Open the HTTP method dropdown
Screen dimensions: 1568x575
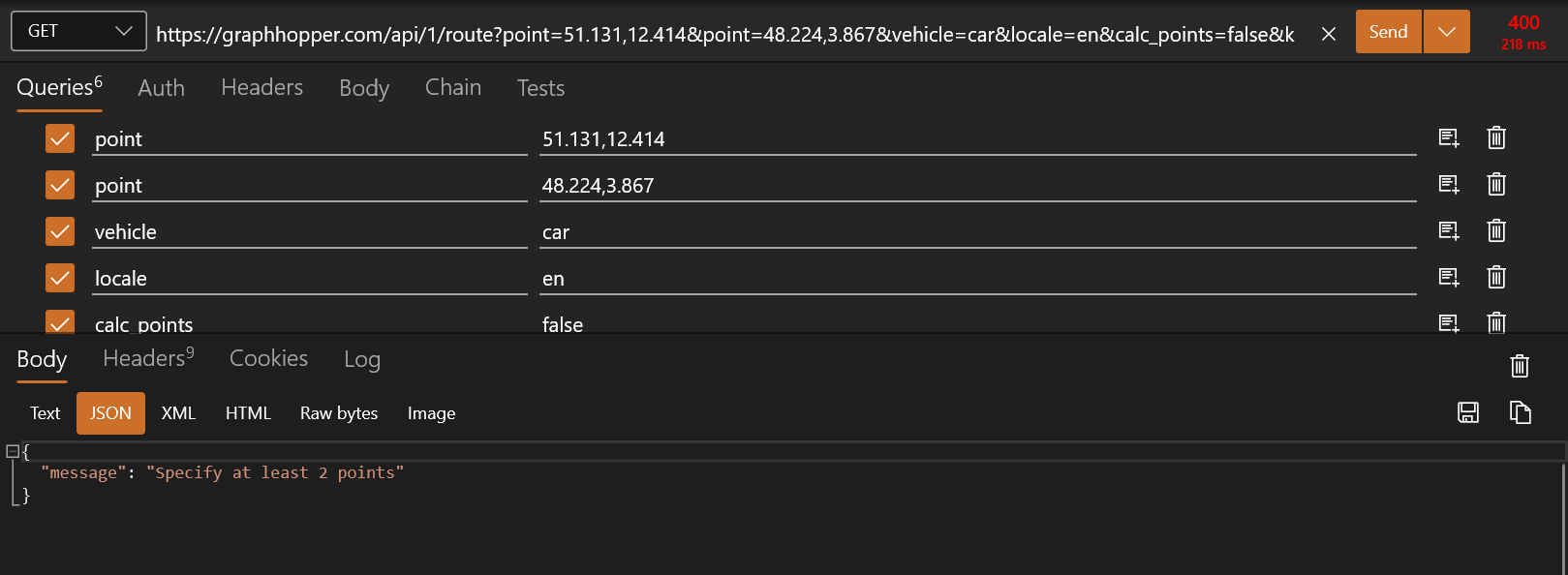coord(77,30)
